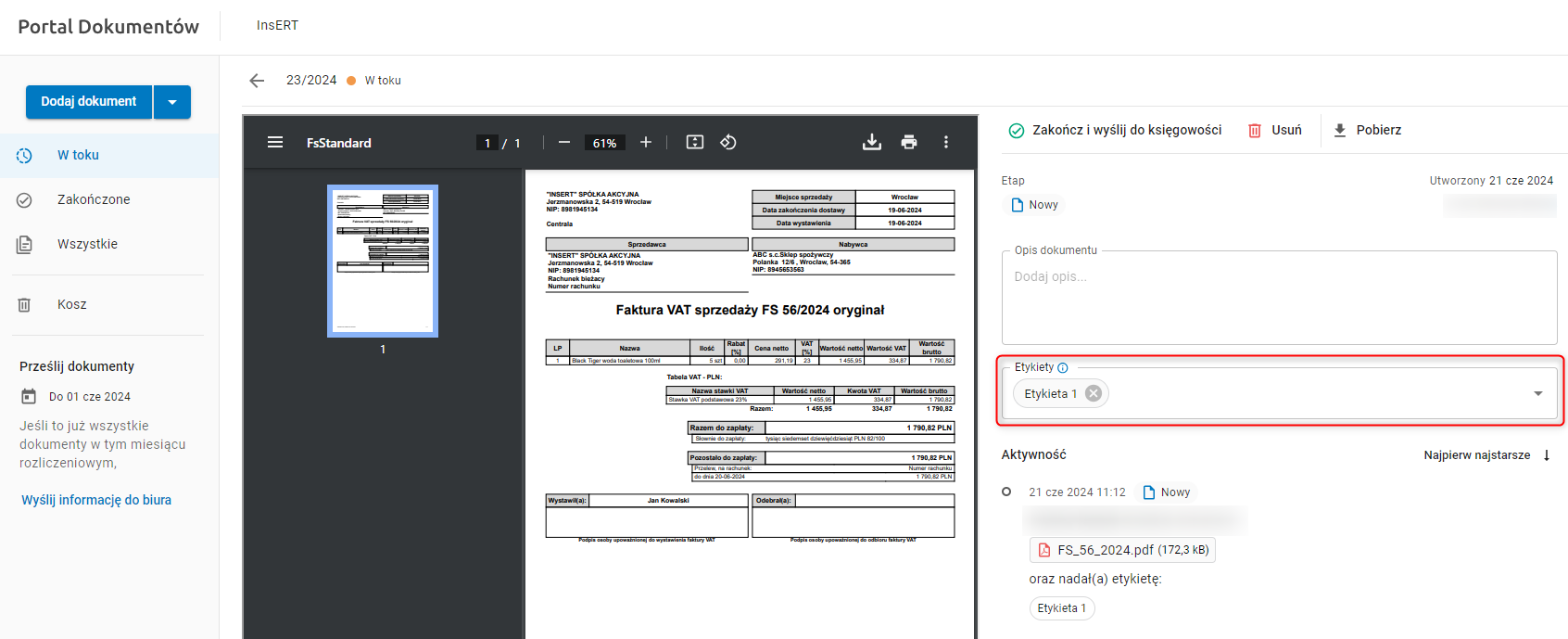The width and height of the screenshot is (1568, 639).
Task: Click the Do 01 cze 2024 deadline text
Action: [x=90, y=397]
